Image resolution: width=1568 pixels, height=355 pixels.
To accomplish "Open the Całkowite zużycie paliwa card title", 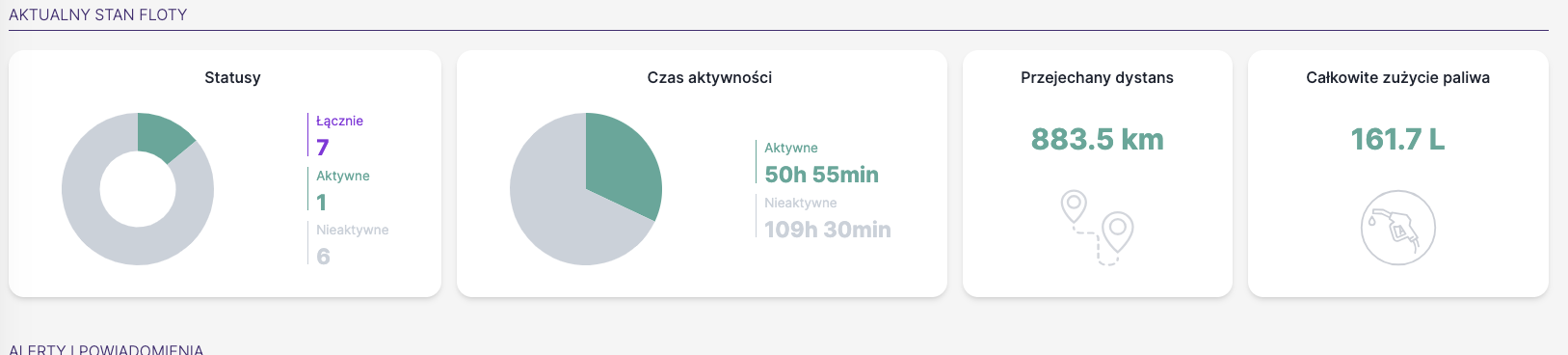I will coord(1398,78).
